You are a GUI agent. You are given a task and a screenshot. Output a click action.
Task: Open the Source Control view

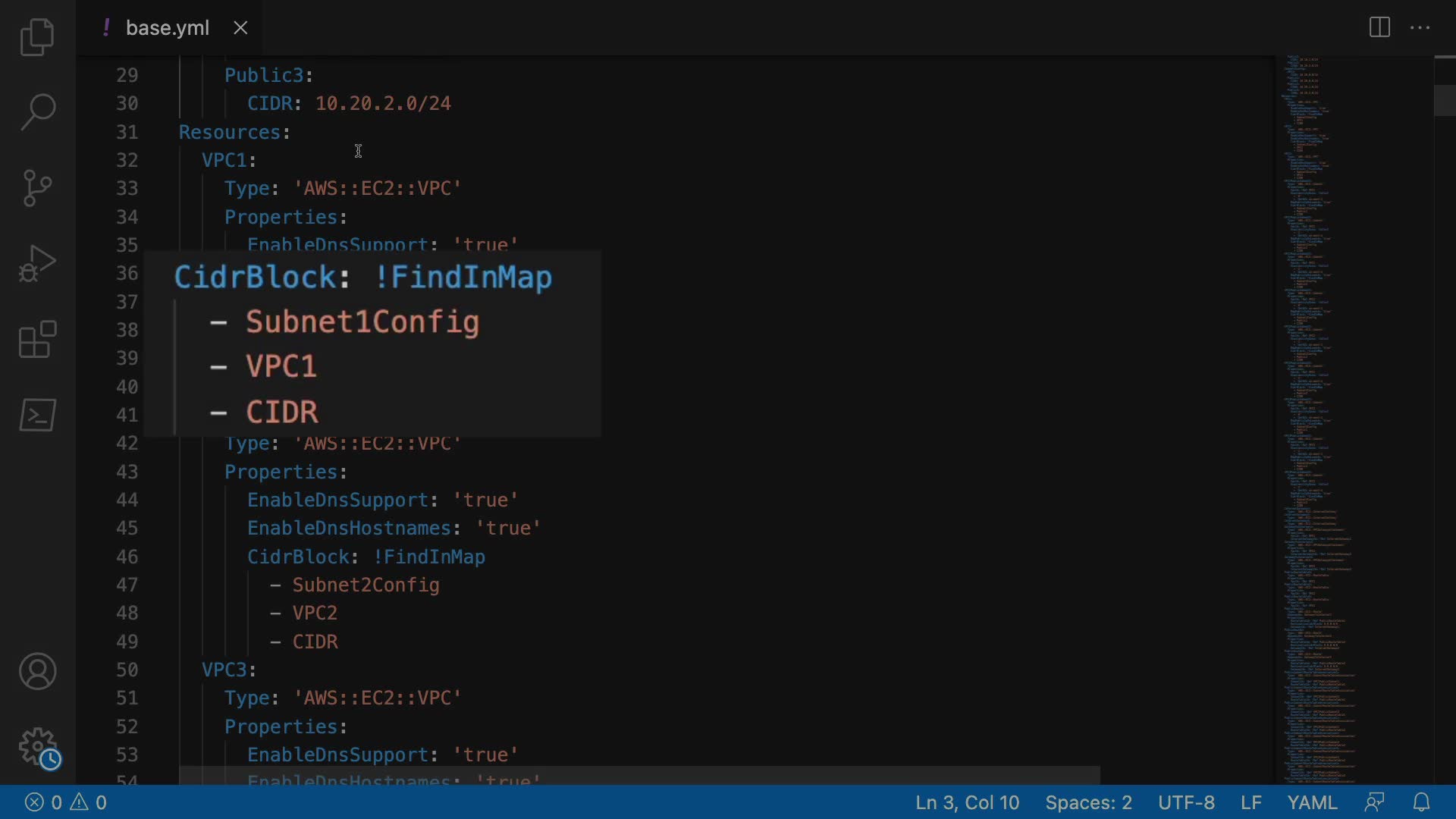point(37,187)
